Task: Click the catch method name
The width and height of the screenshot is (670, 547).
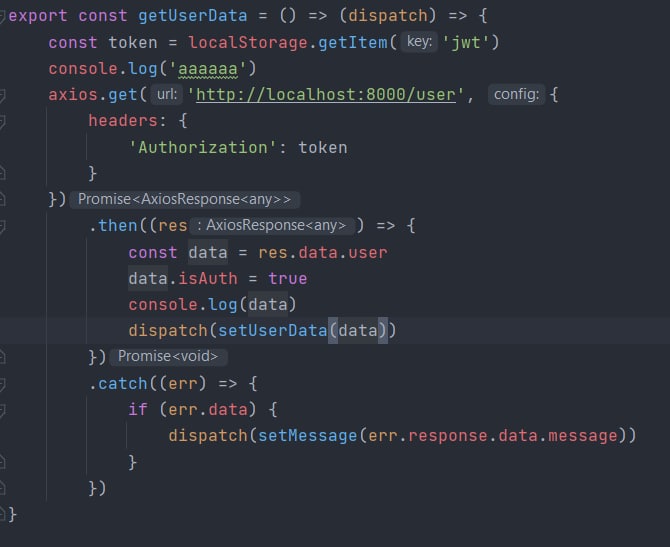Action: [x=123, y=384]
